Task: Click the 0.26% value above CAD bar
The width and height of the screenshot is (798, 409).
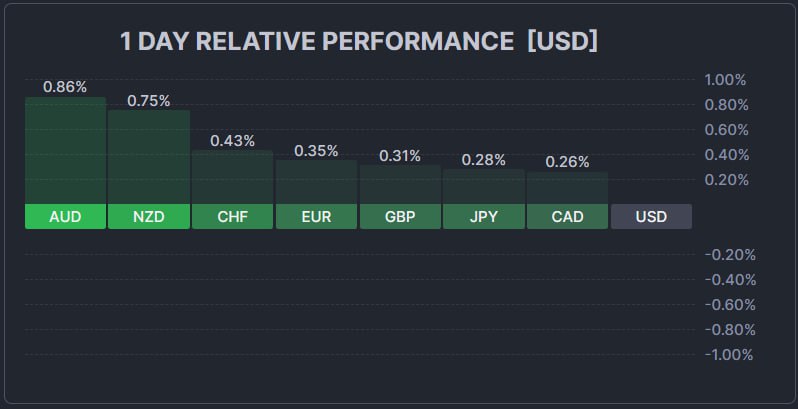Action: pyautogui.click(x=567, y=162)
